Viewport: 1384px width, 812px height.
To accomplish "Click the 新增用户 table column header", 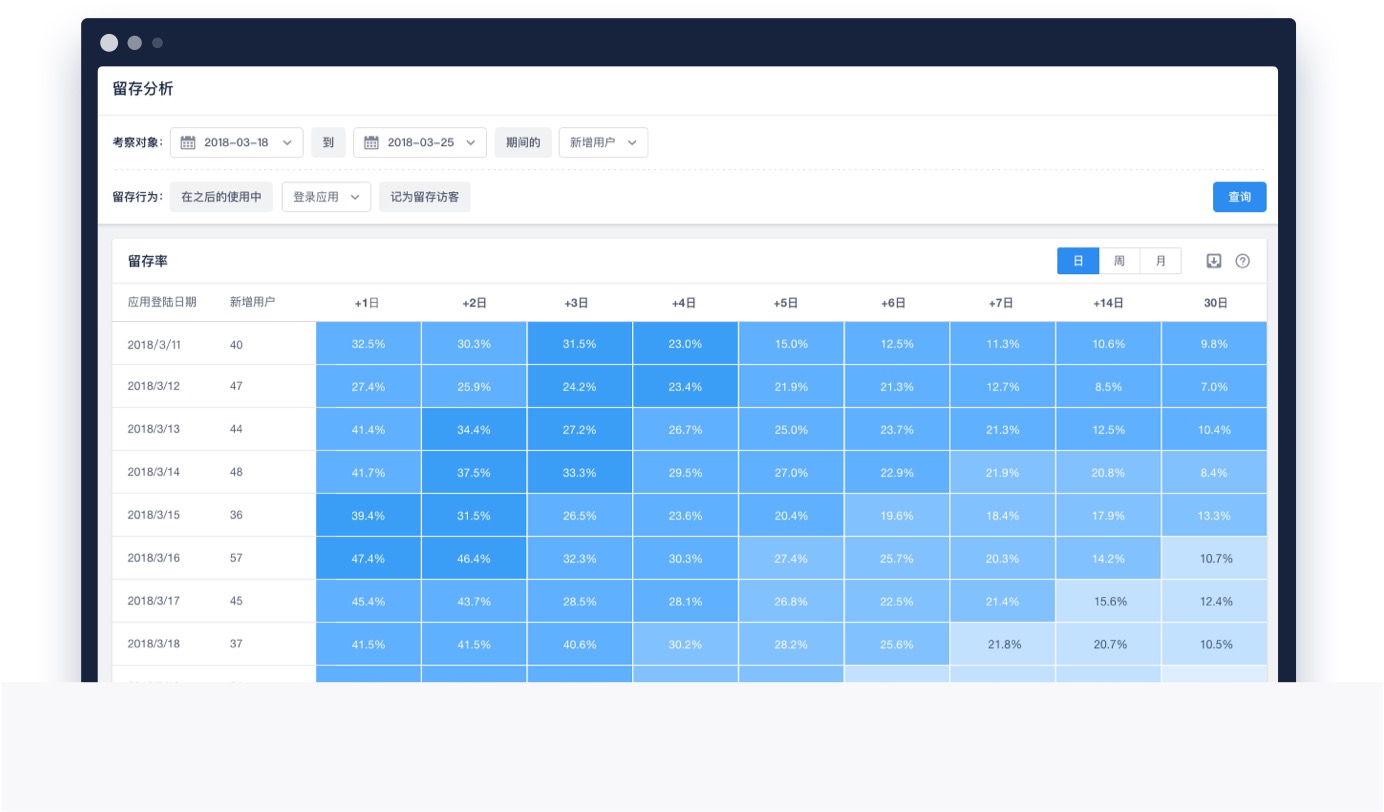I will (x=252, y=302).
